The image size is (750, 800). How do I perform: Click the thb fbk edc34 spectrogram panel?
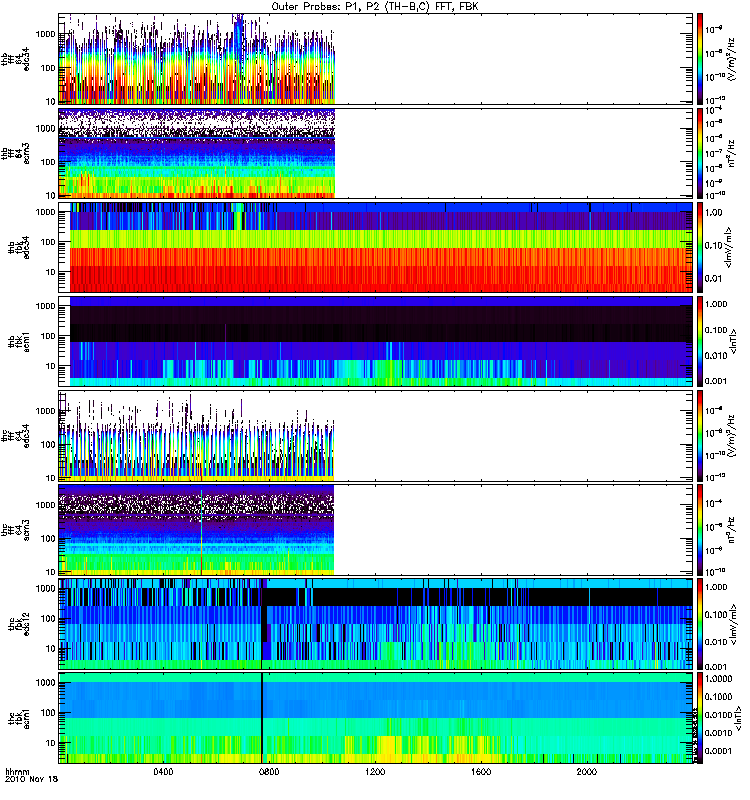[376, 247]
